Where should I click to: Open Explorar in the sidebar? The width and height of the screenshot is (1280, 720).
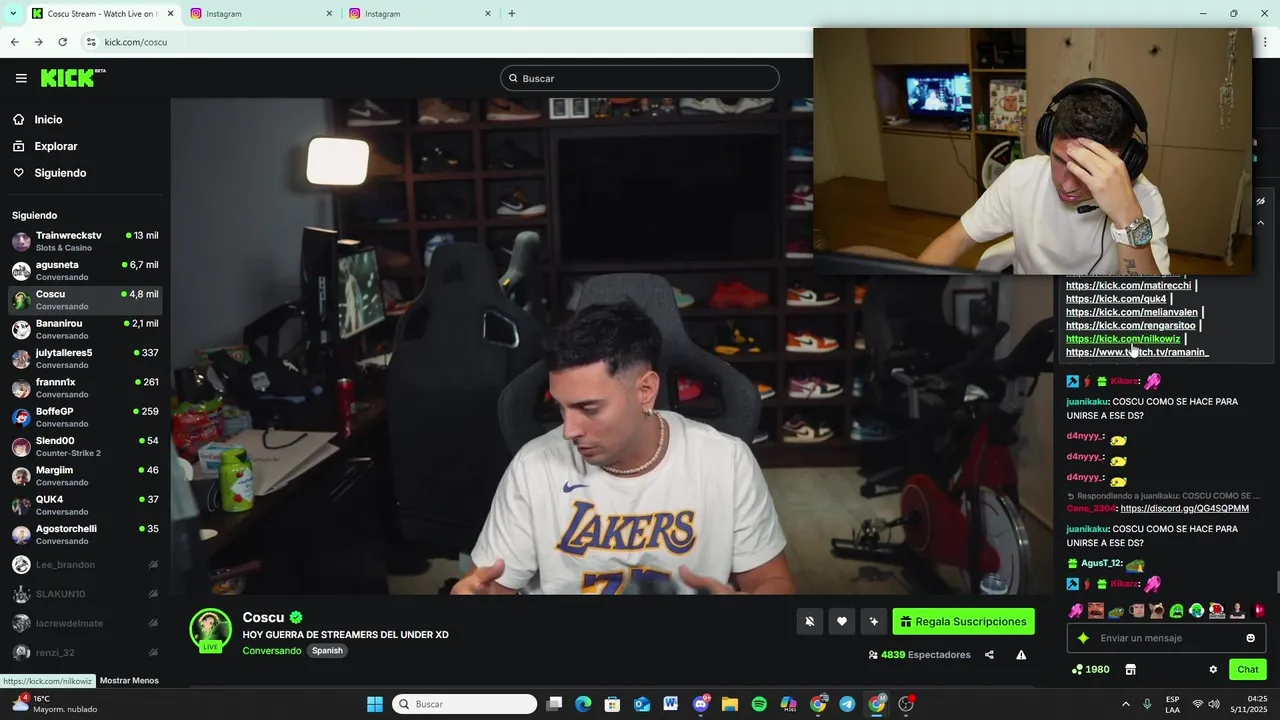click(55, 146)
